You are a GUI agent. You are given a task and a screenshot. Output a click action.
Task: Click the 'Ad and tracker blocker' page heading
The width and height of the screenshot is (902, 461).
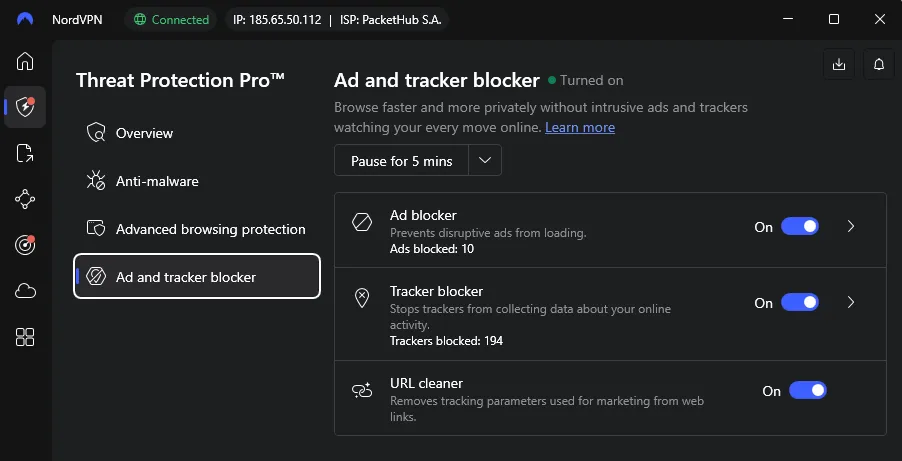point(437,80)
